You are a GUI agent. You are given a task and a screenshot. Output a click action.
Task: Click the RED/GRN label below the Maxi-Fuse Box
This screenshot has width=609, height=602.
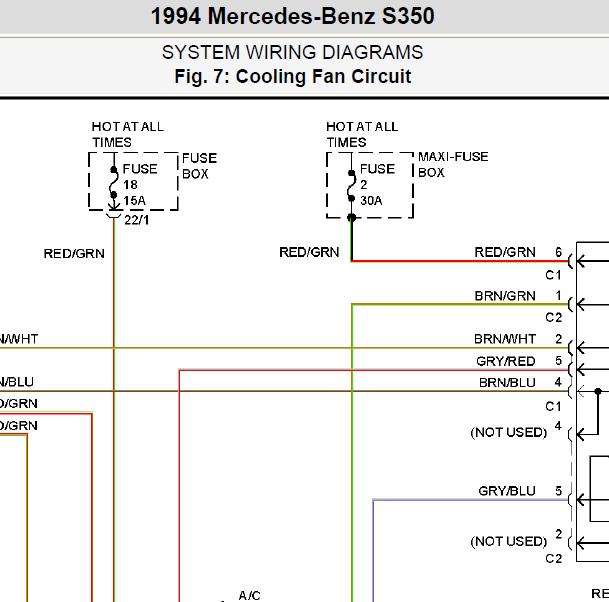[309, 252]
